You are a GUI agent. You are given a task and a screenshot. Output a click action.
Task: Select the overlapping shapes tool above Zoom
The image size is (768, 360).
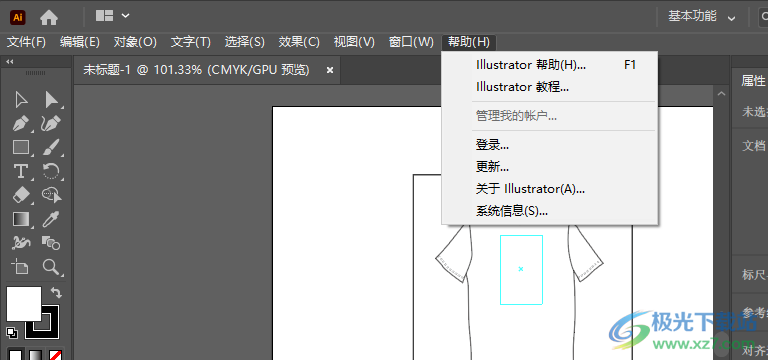(51, 242)
